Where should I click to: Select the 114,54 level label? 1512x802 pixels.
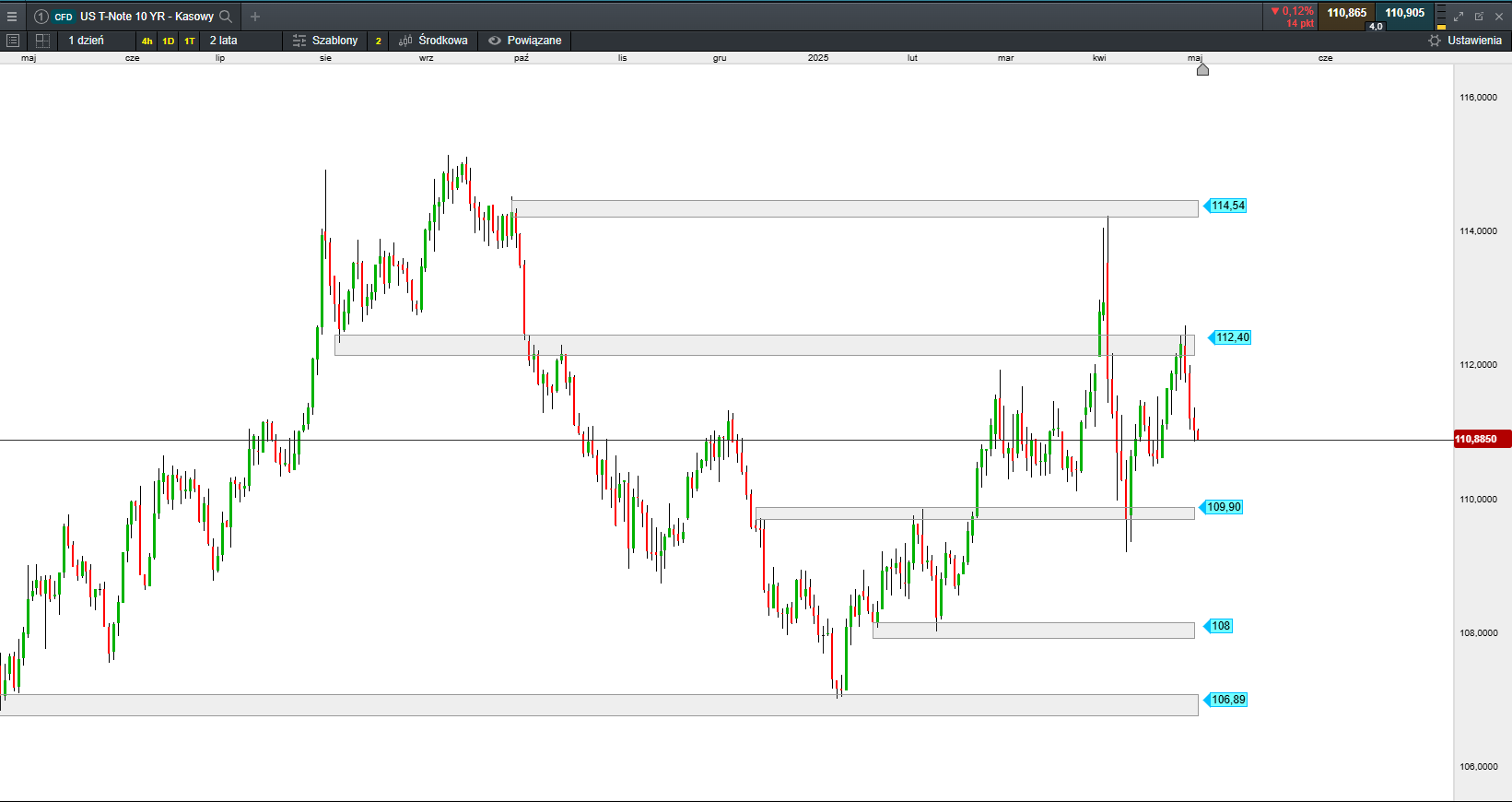click(1226, 206)
